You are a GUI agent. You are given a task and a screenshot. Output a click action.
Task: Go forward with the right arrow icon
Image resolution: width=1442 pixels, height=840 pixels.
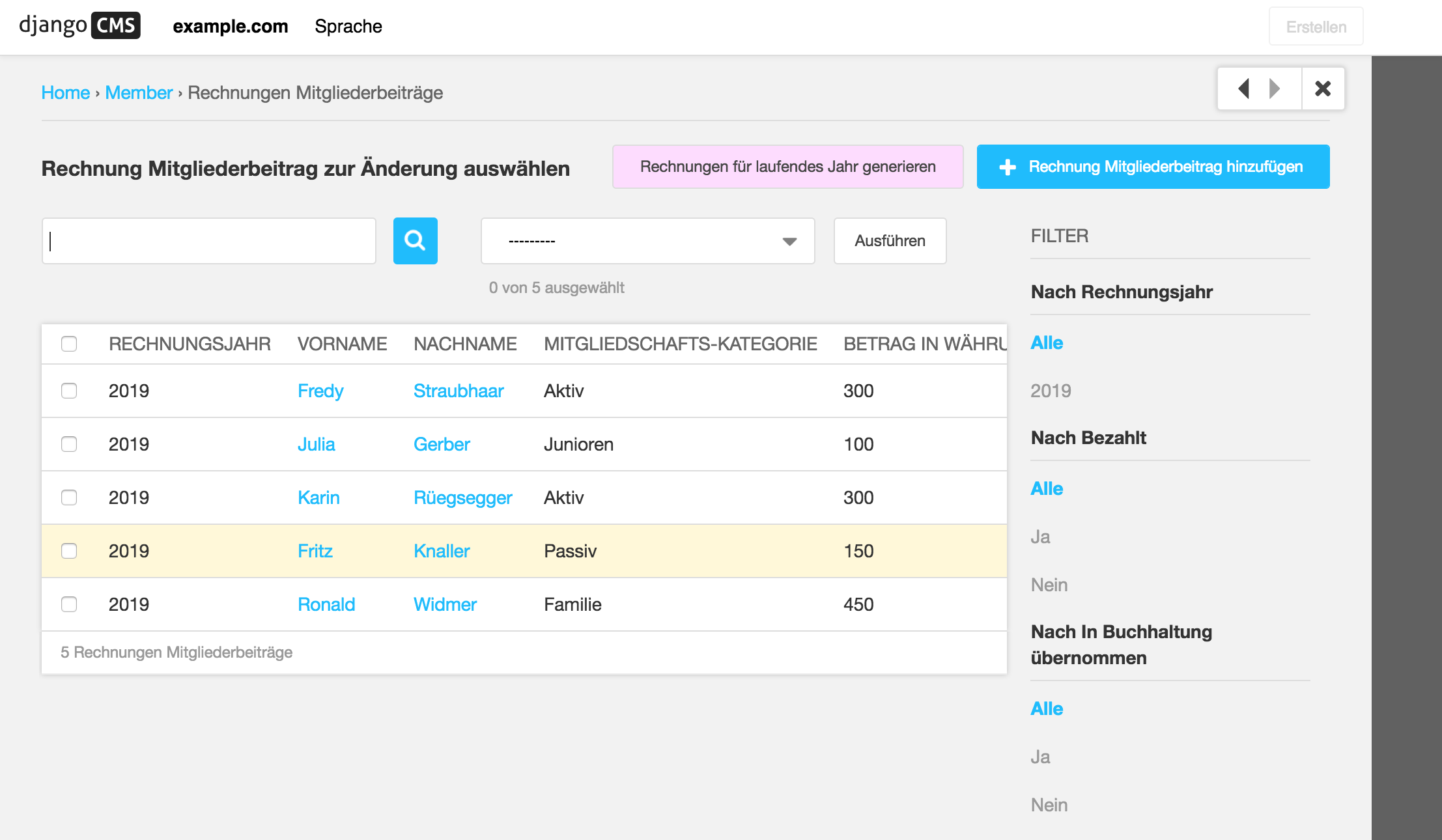tap(1275, 89)
